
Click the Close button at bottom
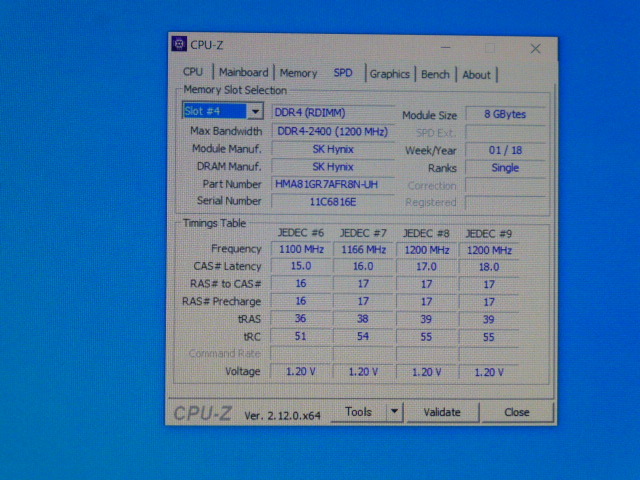click(517, 412)
